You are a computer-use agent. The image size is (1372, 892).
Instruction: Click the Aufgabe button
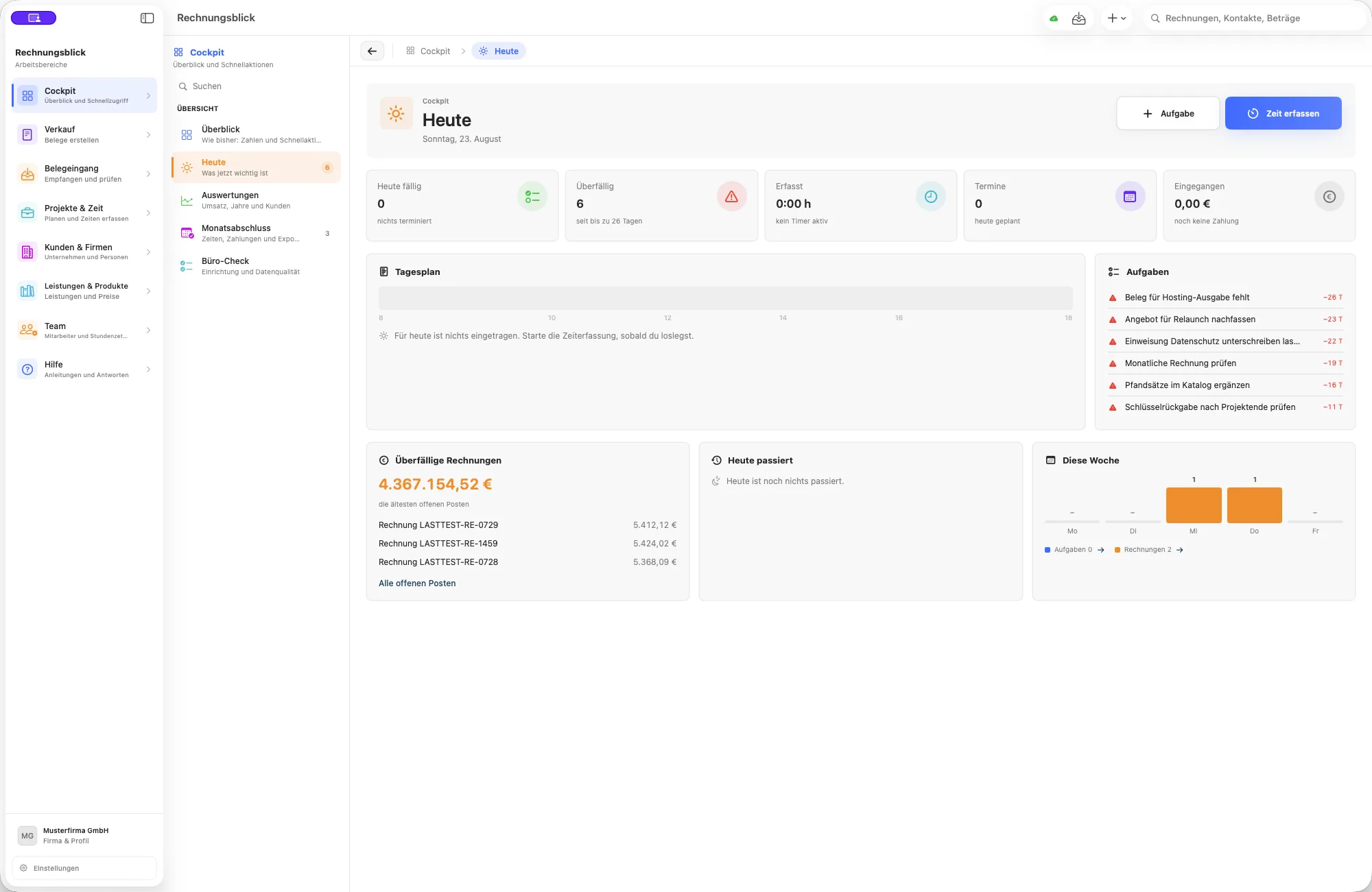(1168, 113)
